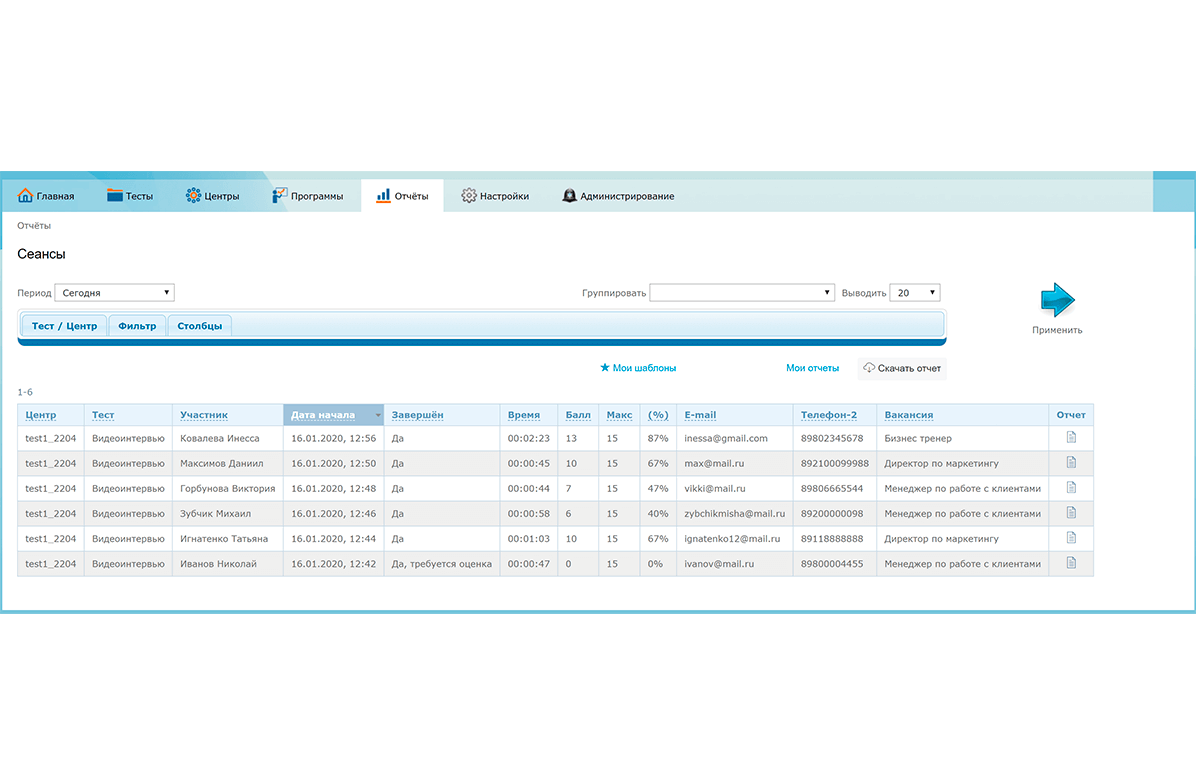Image resolution: width=1196 pixels, height=784 pixels.
Task: Click the Сеансы page heading
Action: click(x=41, y=254)
